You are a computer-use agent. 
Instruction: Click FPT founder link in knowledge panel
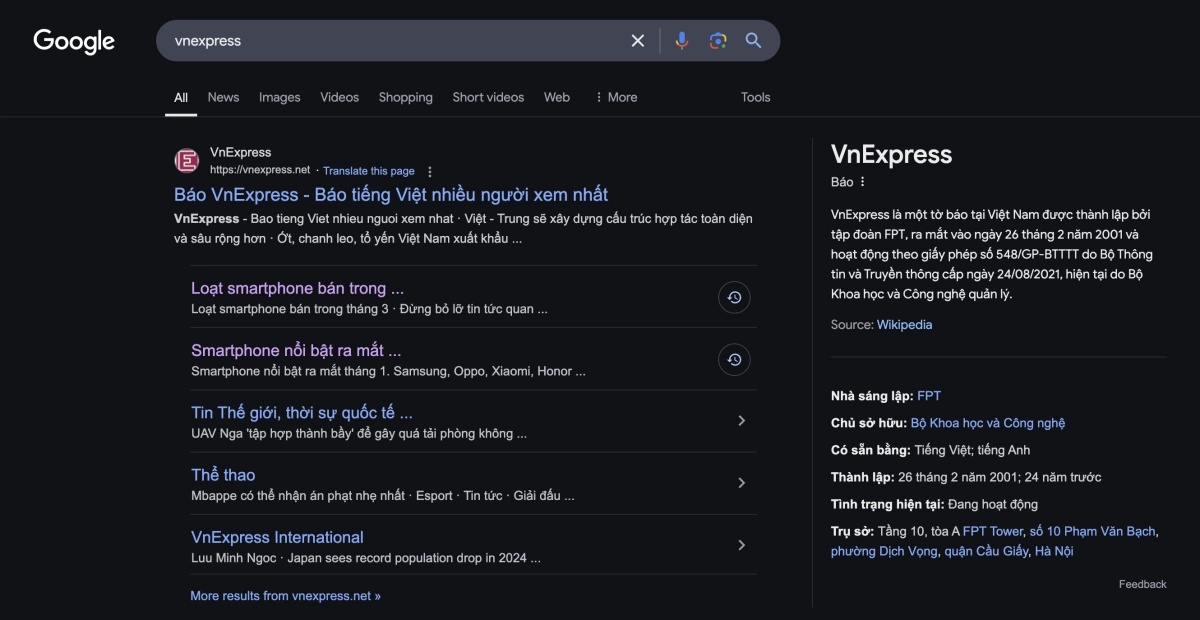pyautogui.click(x=929, y=396)
